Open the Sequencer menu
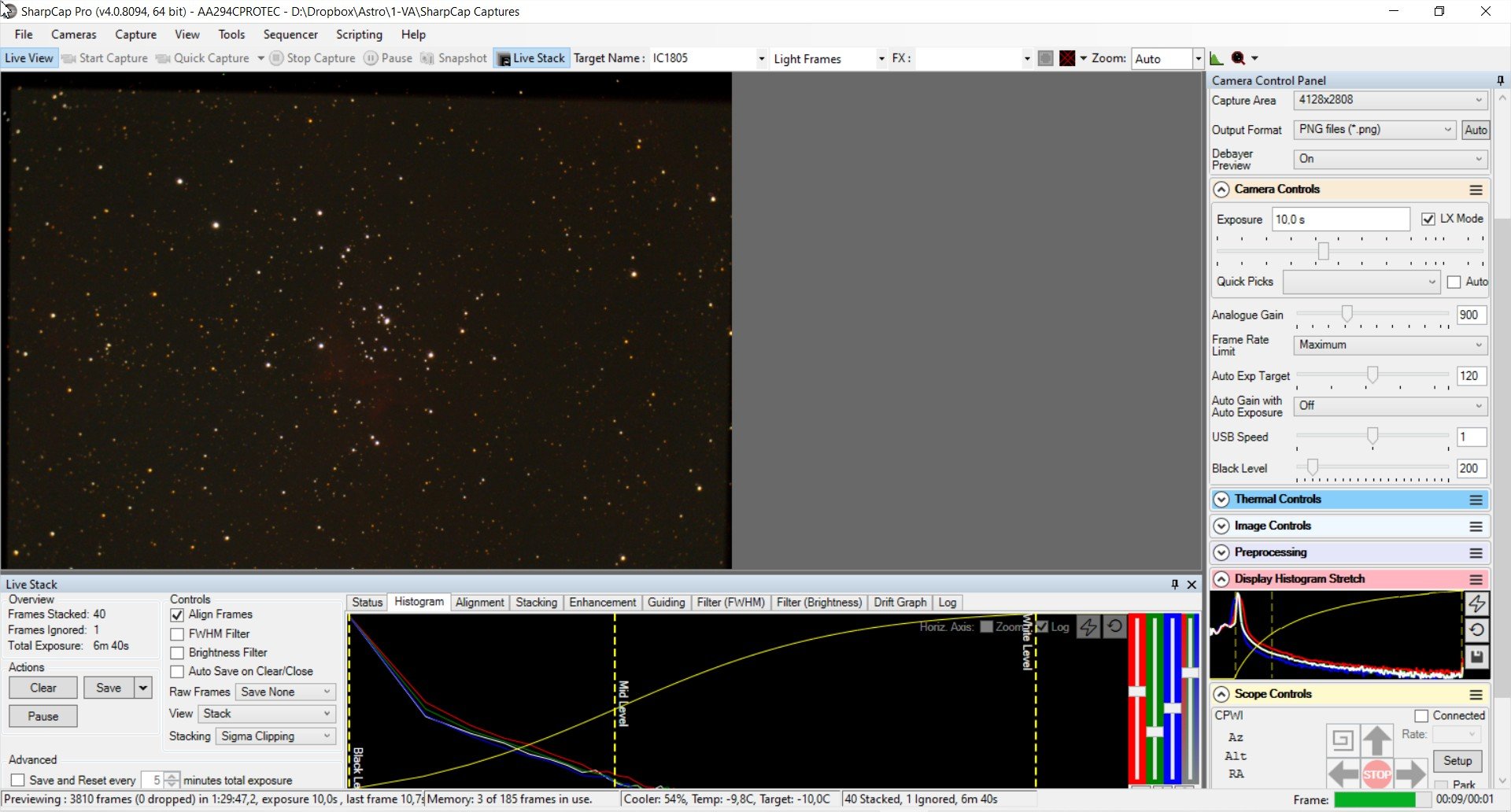1511x812 pixels. [290, 35]
